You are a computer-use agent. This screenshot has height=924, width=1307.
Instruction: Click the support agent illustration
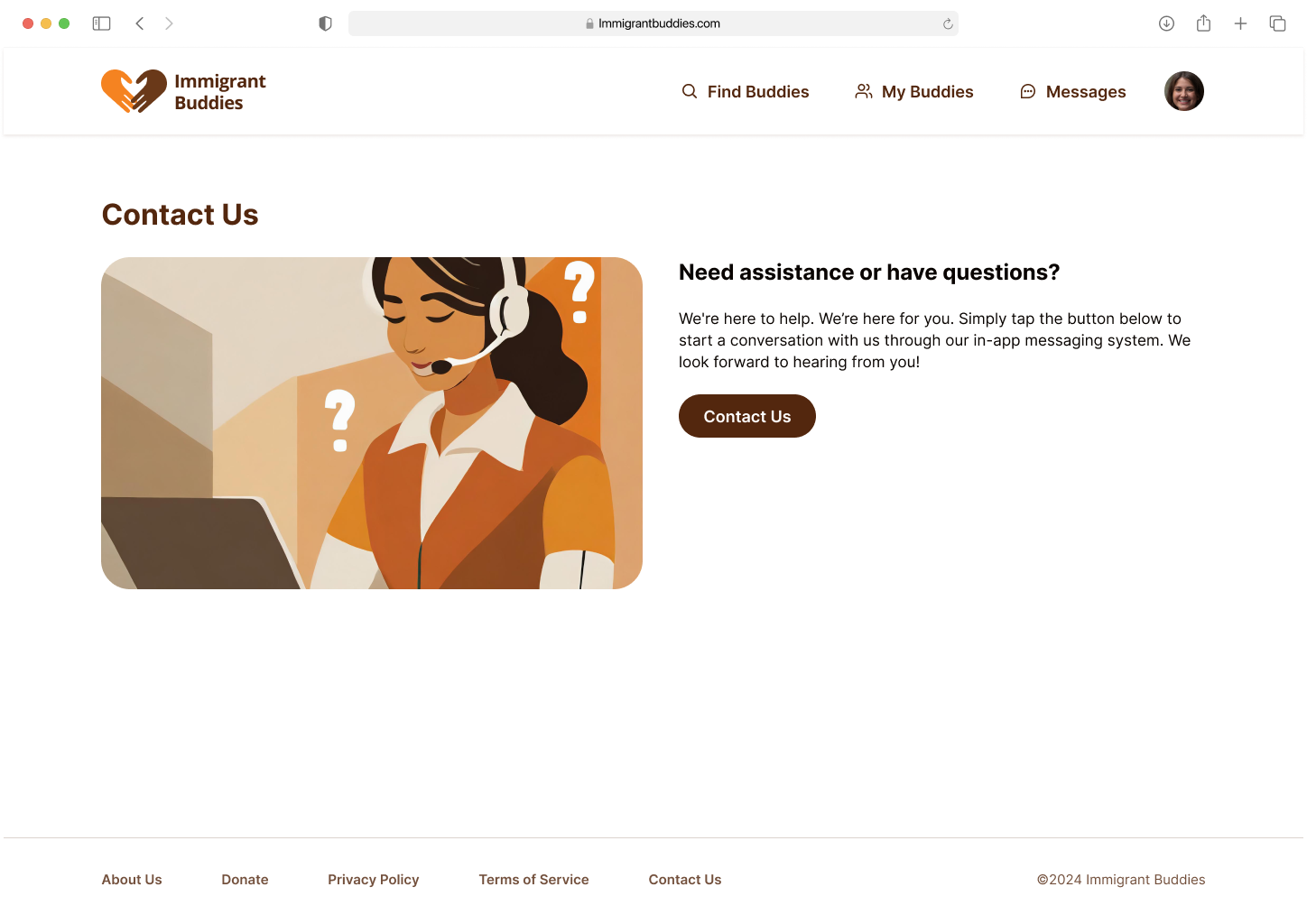pos(372,423)
